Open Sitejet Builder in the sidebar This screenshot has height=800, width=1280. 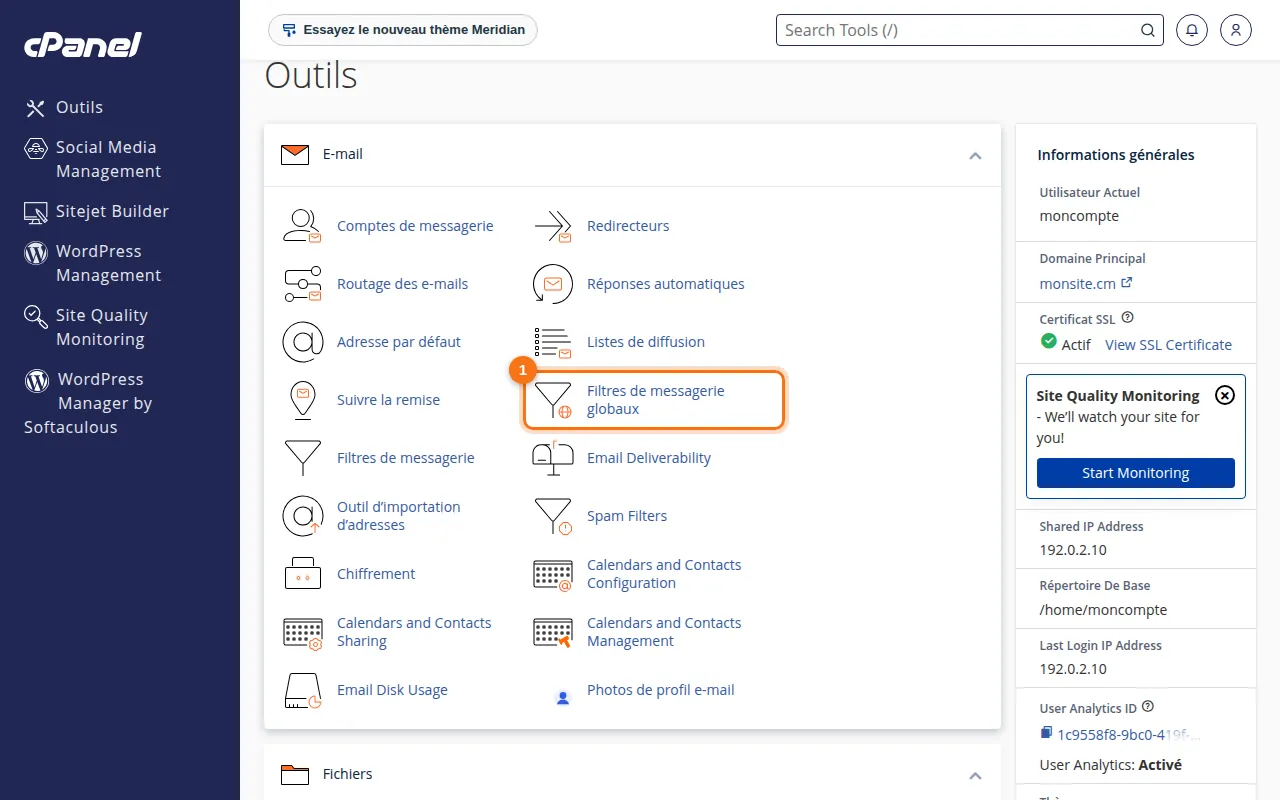click(x=96, y=211)
